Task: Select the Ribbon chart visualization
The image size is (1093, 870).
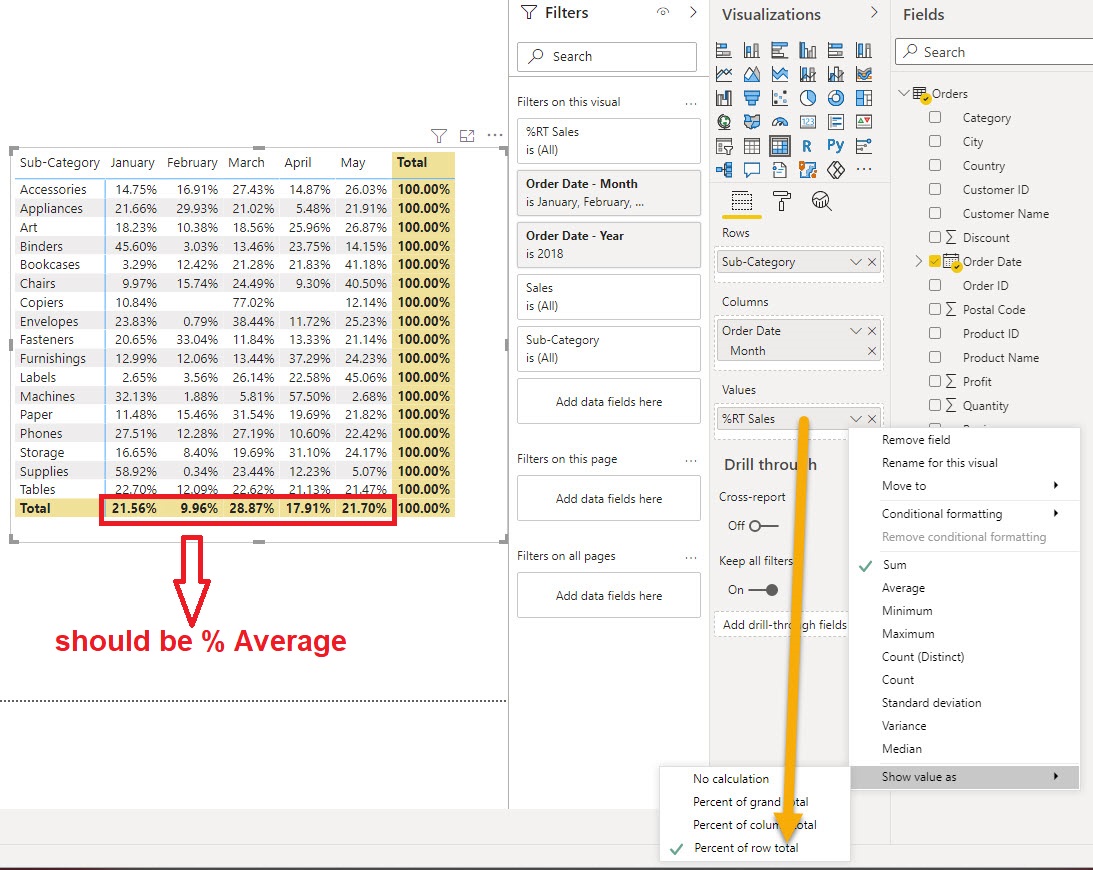Action: 864,74
